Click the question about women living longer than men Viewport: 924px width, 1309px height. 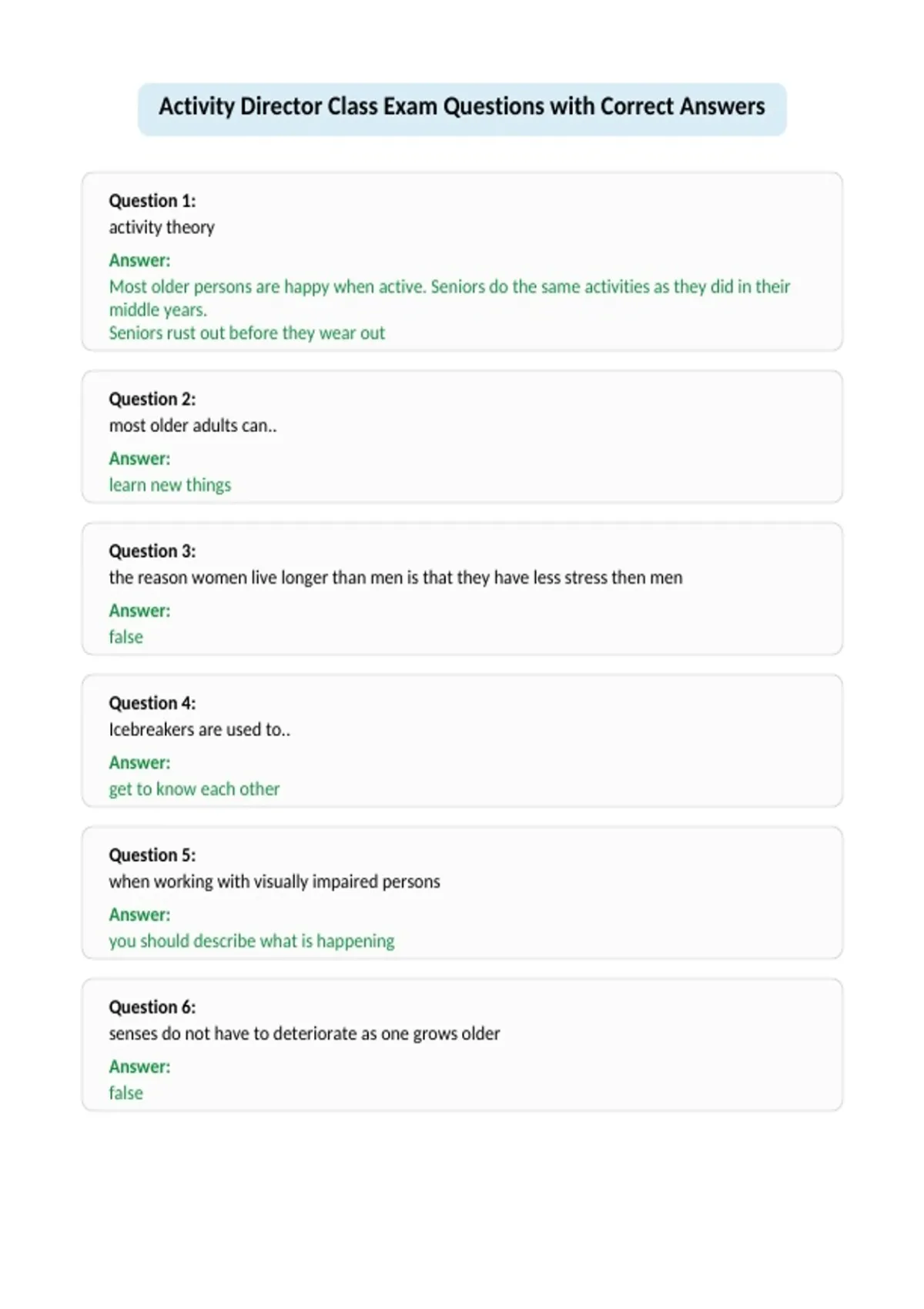(x=396, y=577)
